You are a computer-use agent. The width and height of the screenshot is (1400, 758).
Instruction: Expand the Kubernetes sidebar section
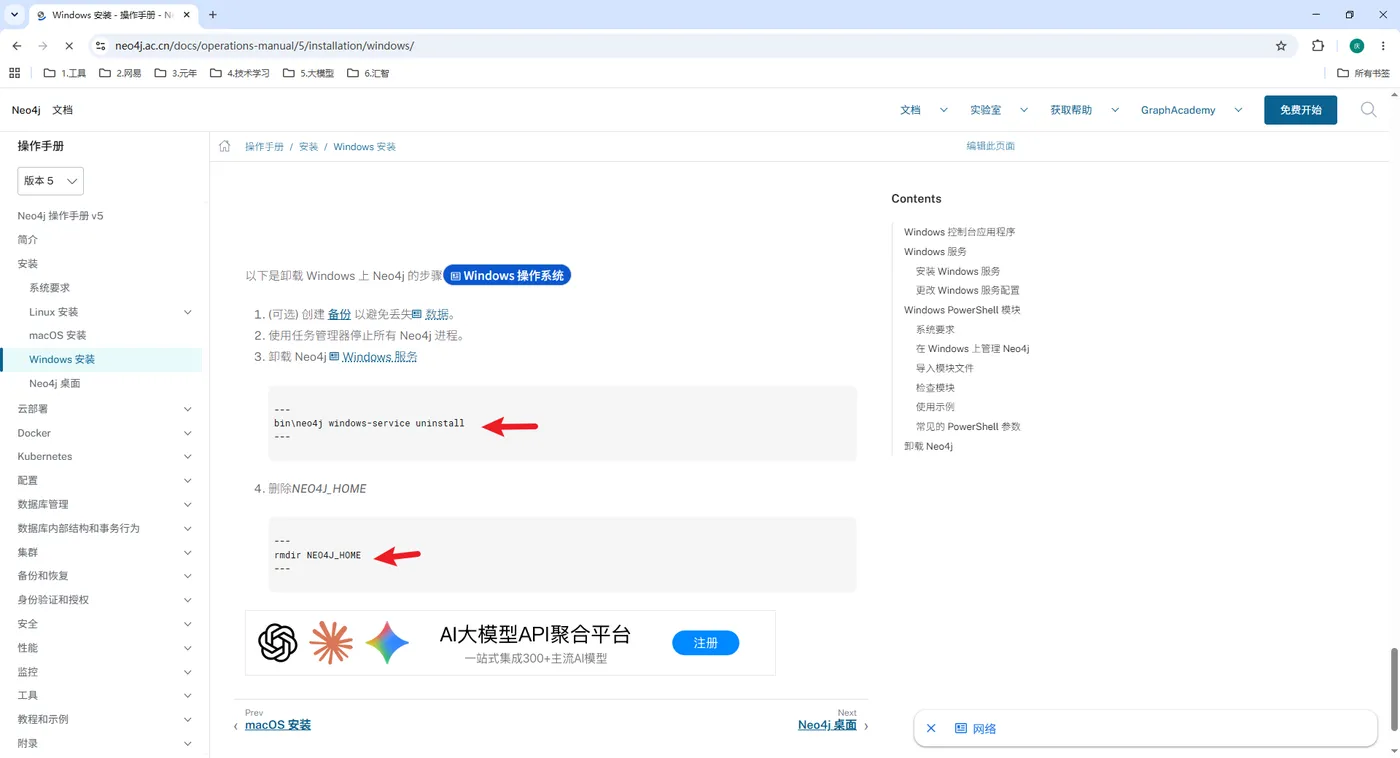pyautogui.click(x=188, y=457)
